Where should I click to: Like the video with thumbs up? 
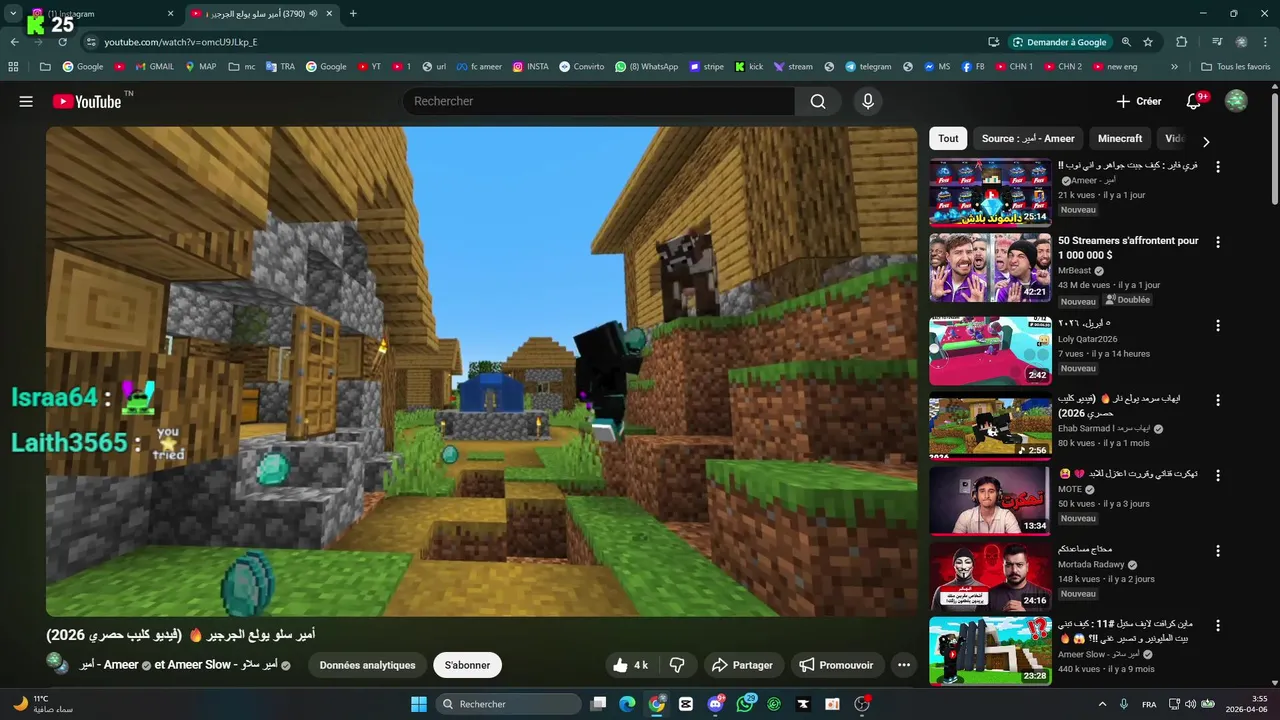click(x=631, y=665)
